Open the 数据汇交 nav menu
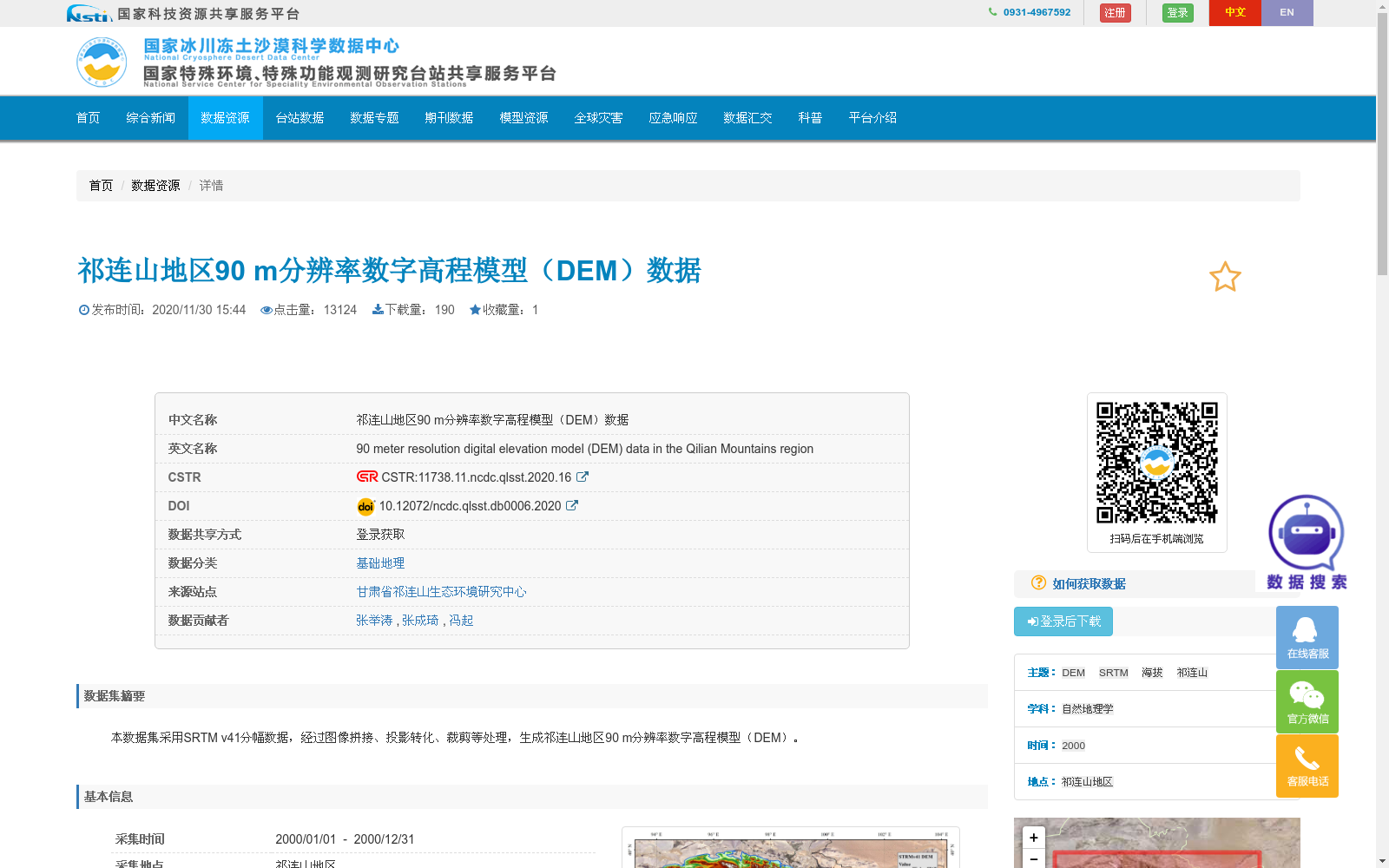 coord(747,118)
